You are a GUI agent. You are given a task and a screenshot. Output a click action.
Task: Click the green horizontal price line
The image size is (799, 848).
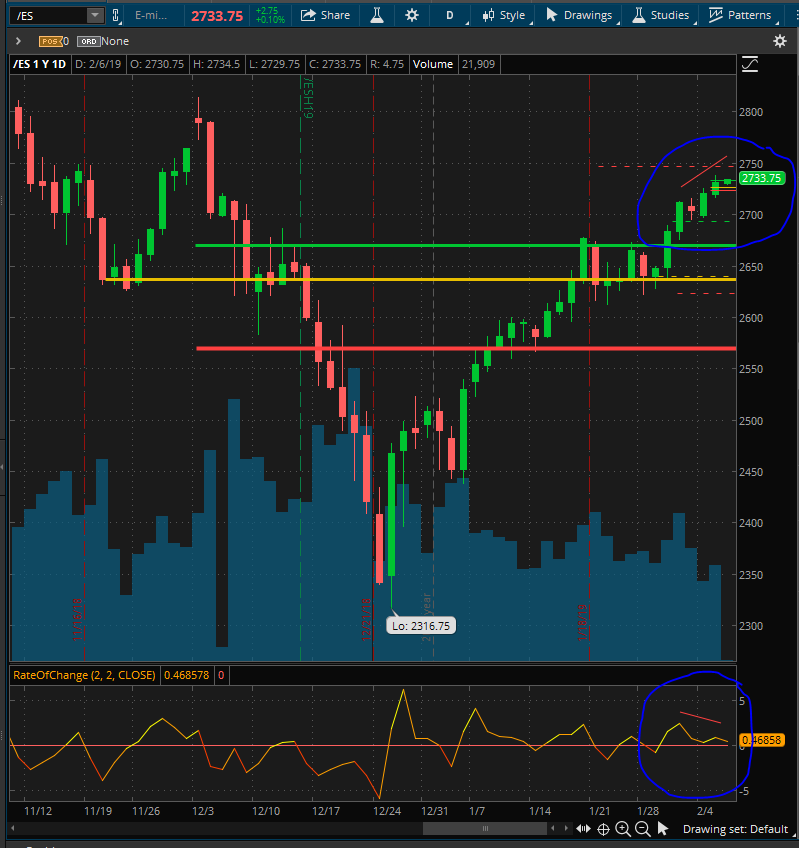pyautogui.click(x=465, y=246)
